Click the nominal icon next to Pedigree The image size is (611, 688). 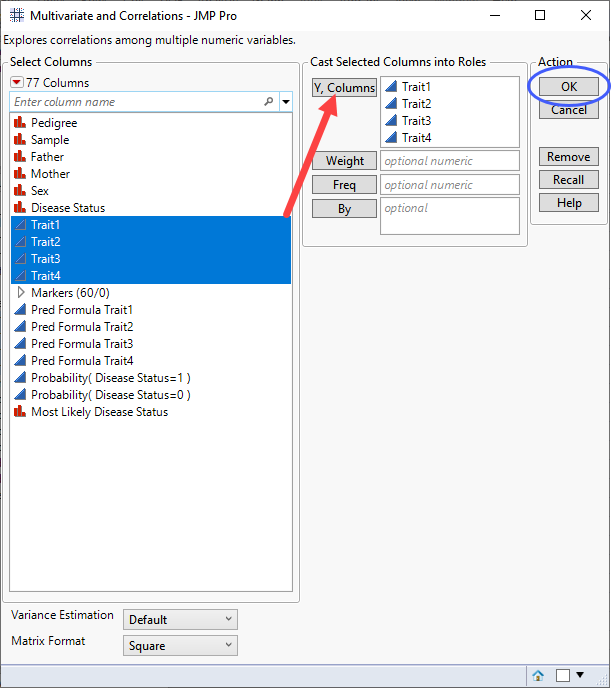[x=20, y=122]
